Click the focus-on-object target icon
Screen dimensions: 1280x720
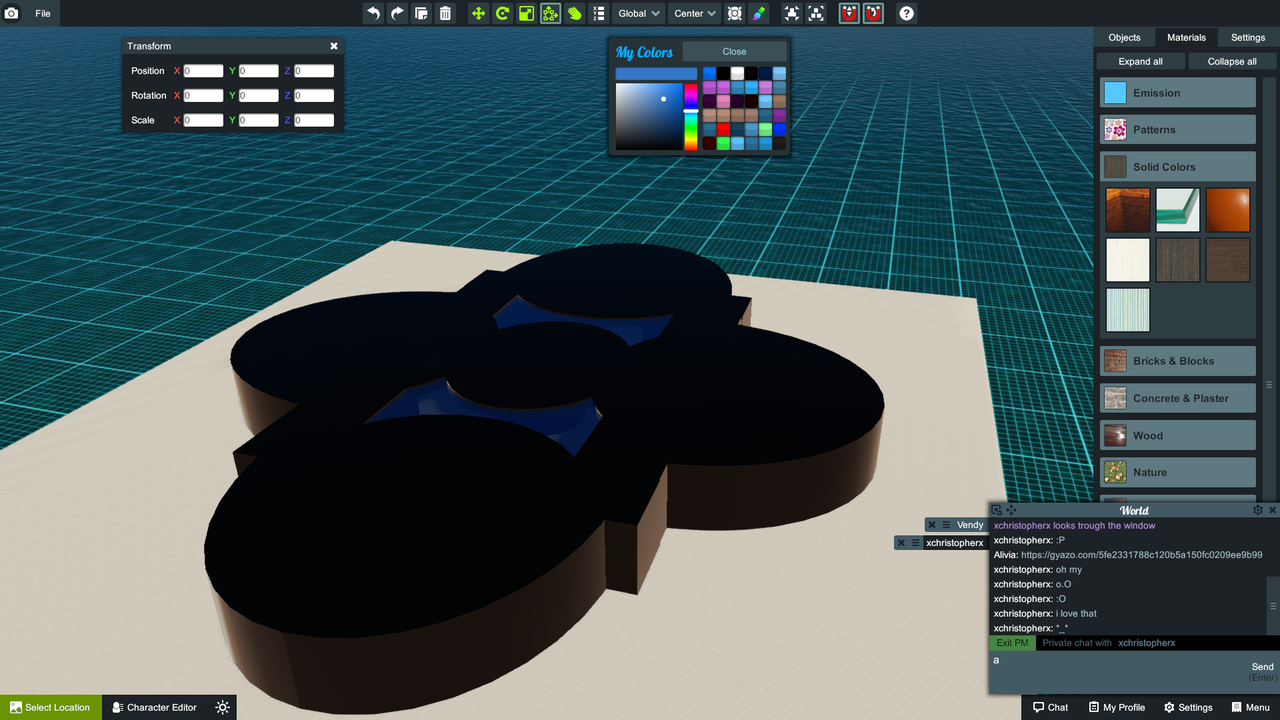[735, 13]
